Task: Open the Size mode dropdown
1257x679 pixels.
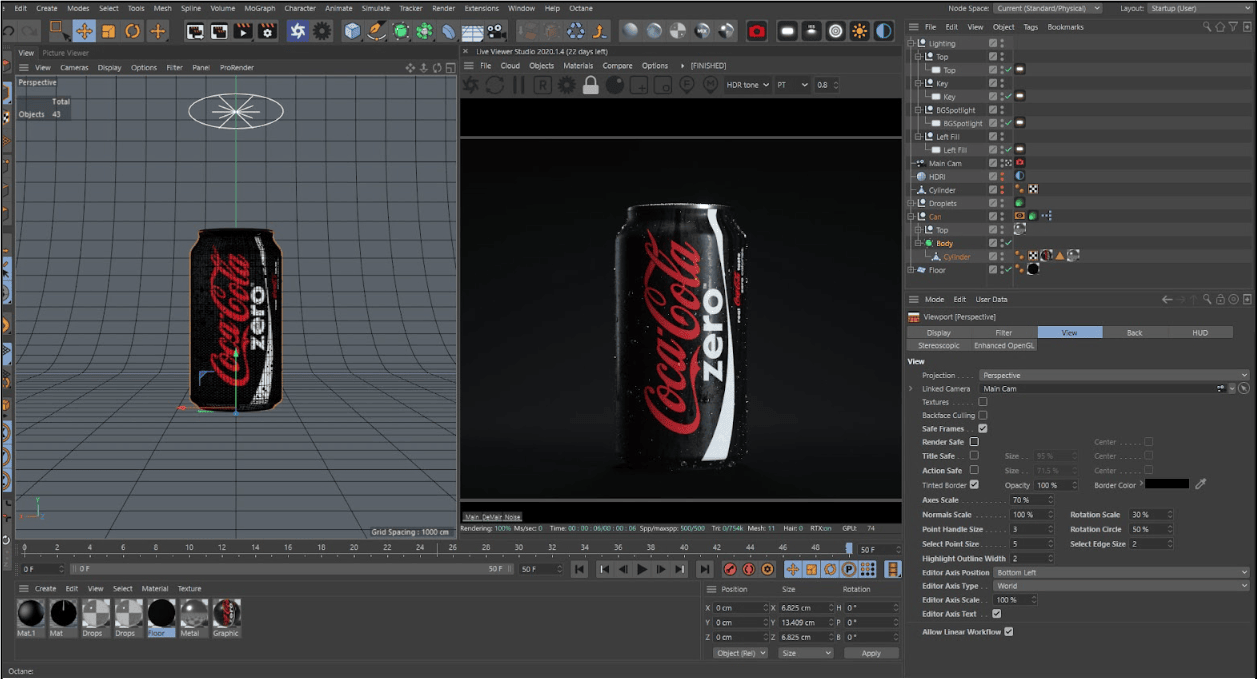Action: [806, 653]
